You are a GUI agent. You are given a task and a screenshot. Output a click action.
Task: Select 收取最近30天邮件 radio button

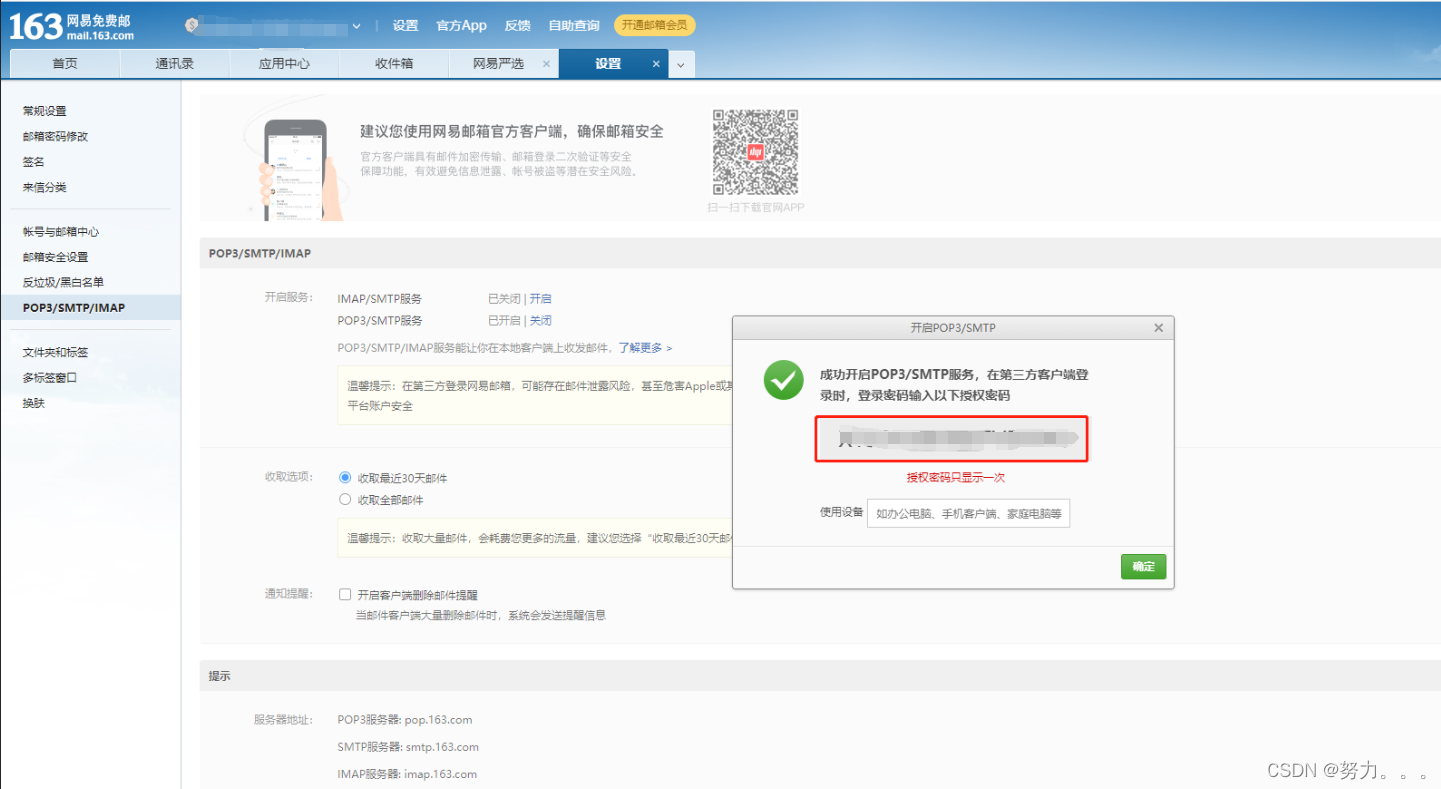tap(345, 478)
